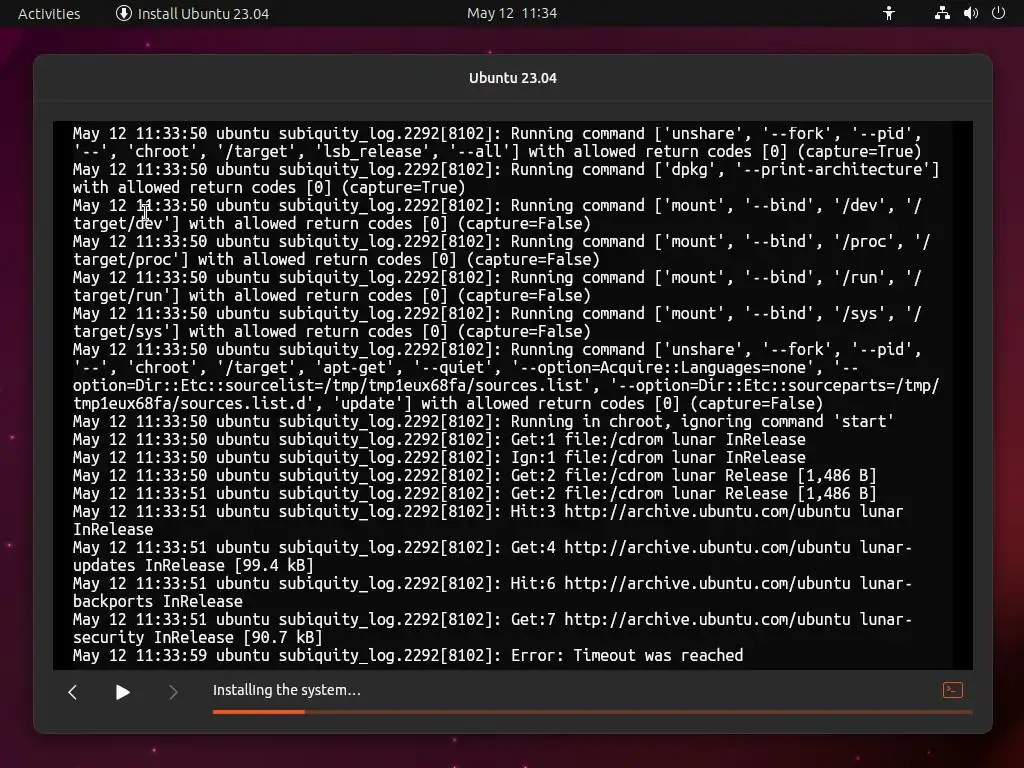Screen dimensions: 1024x768
Task: Click the wired network status icon
Action: click(x=942, y=13)
